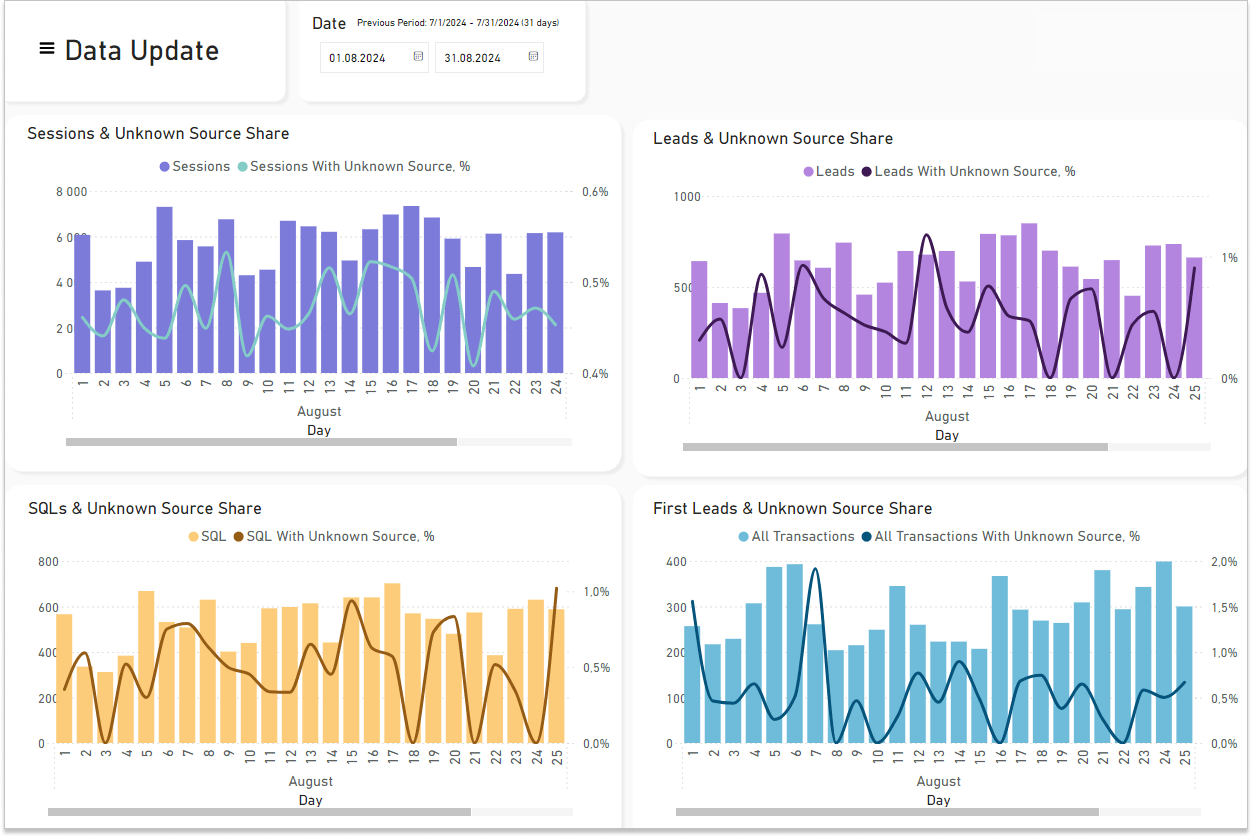Click the All Transactions legend marker
Image resolution: width=1252 pixels, height=837 pixels.
point(743,536)
